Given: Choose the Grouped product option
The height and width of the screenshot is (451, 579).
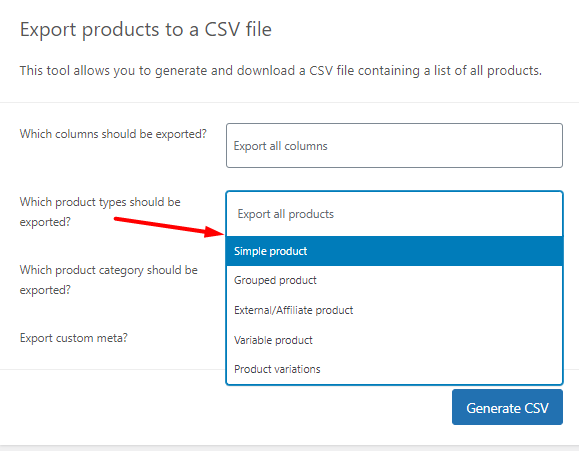Looking at the screenshot, I should (x=394, y=280).
